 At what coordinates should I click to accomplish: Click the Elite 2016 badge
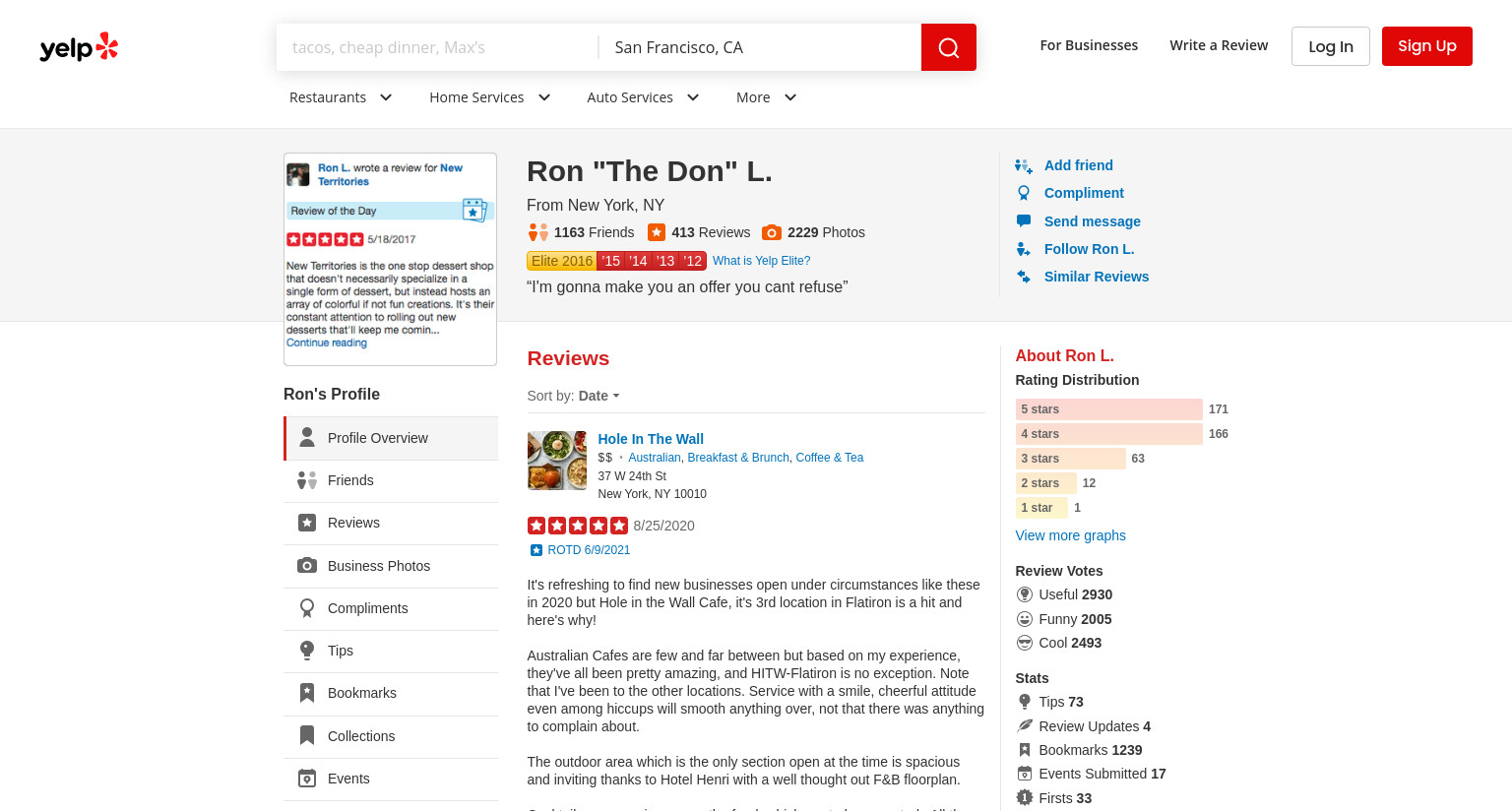(x=562, y=261)
